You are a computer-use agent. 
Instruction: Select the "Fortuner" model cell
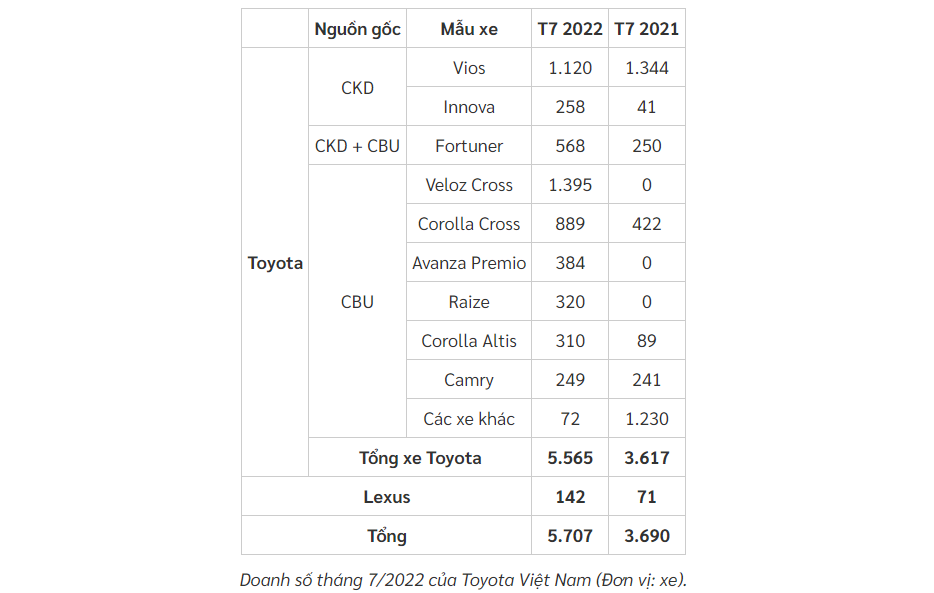469,146
